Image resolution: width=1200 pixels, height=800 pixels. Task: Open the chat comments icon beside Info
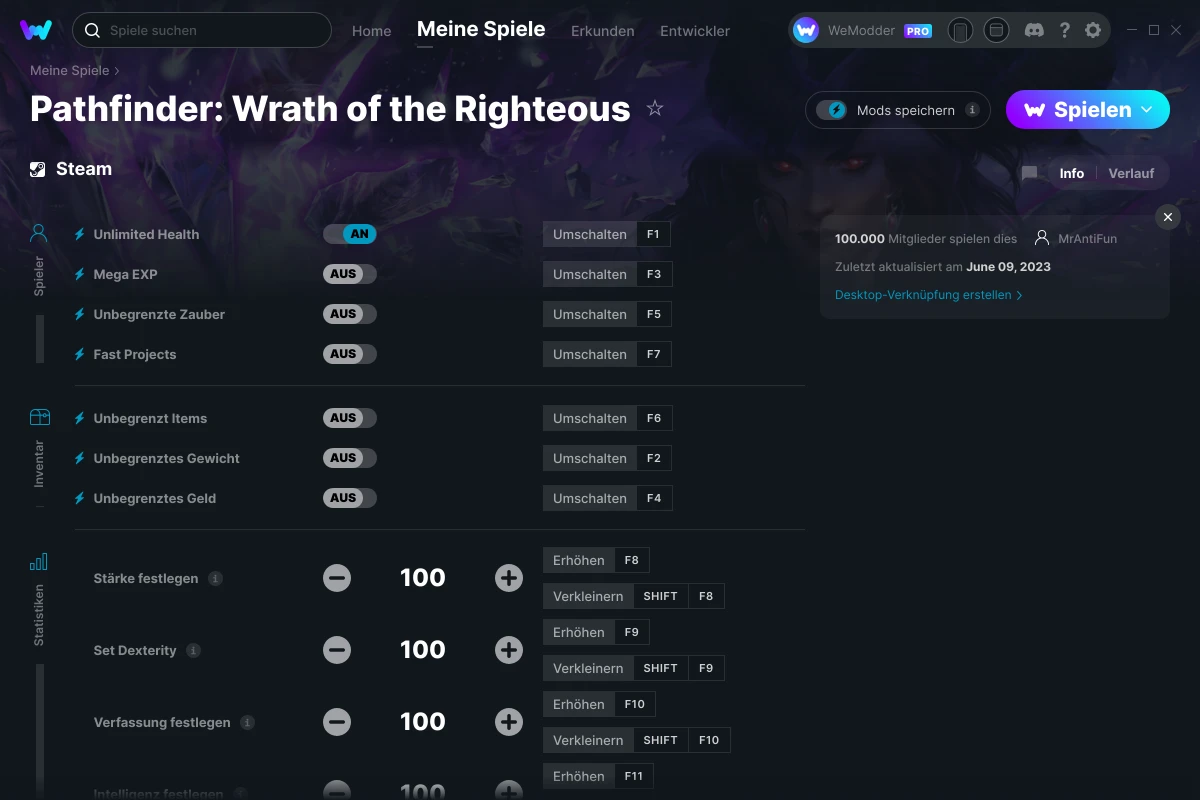(x=1029, y=173)
